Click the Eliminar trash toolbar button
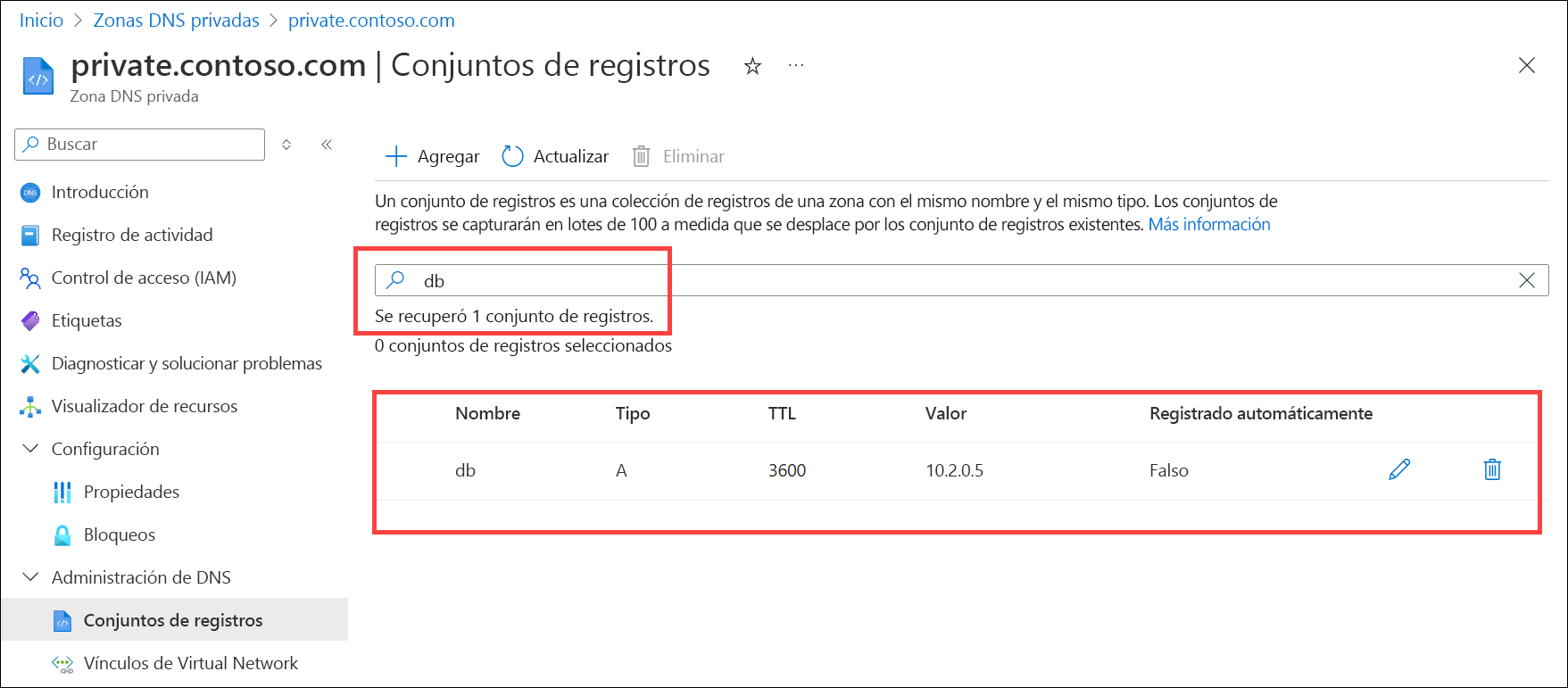The image size is (1568, 688). (678, 156)
